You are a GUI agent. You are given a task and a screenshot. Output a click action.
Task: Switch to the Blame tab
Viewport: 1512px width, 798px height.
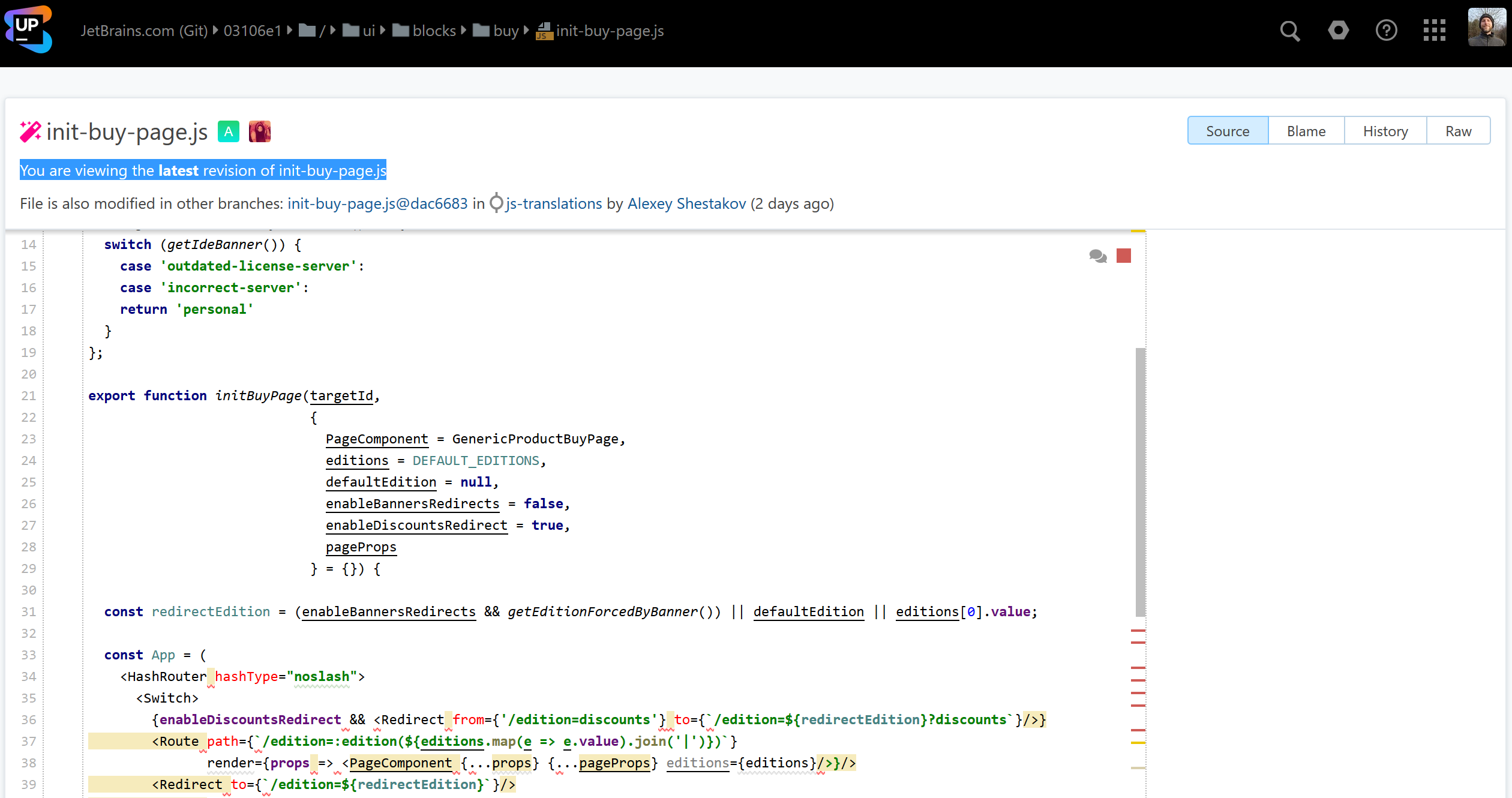click(x=1306, y=131)
